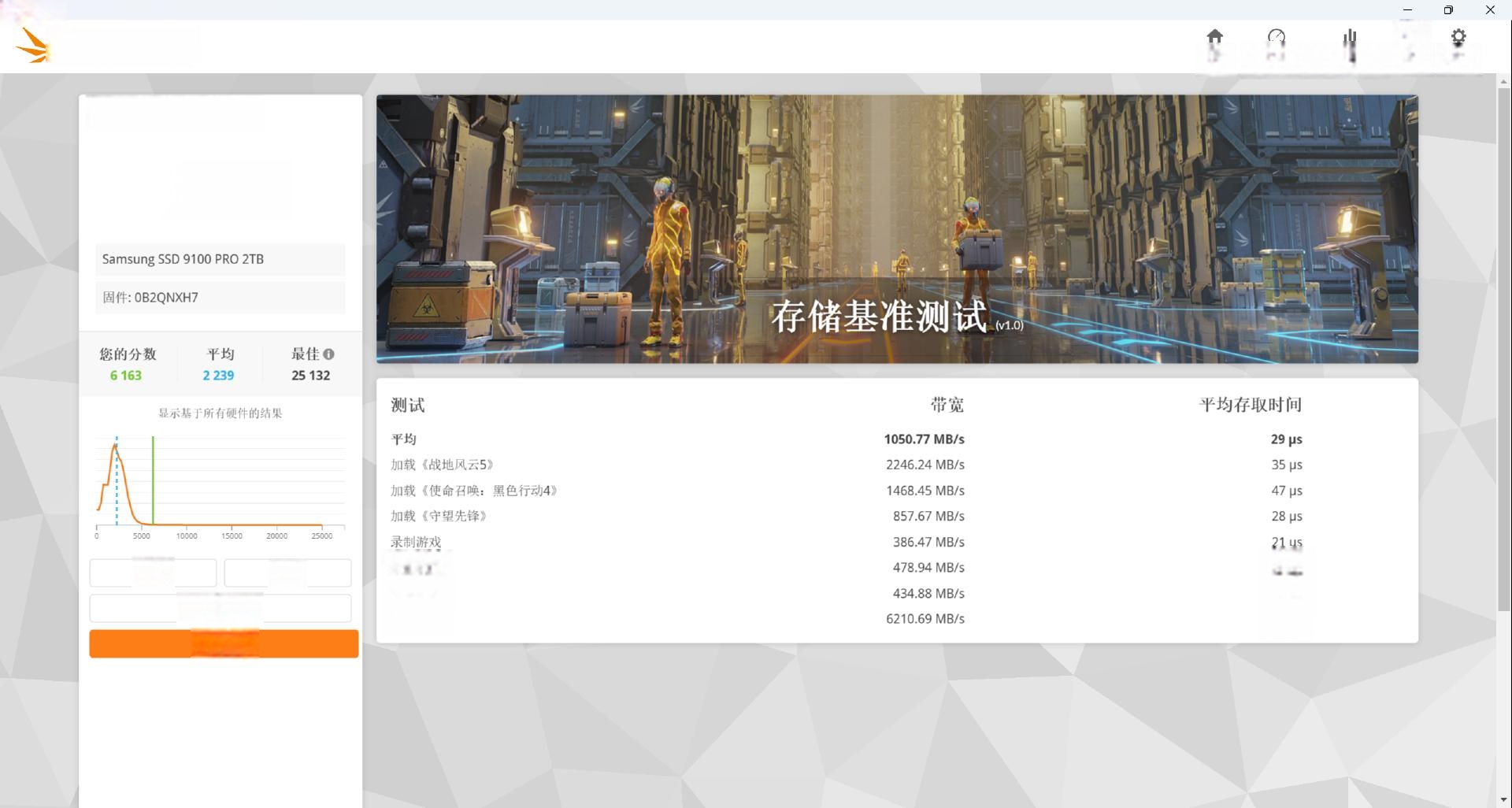Click the 显示基于所有硬件的结果 caption
The width and height of the screenshot is (1512, 808).
[220, 413]
